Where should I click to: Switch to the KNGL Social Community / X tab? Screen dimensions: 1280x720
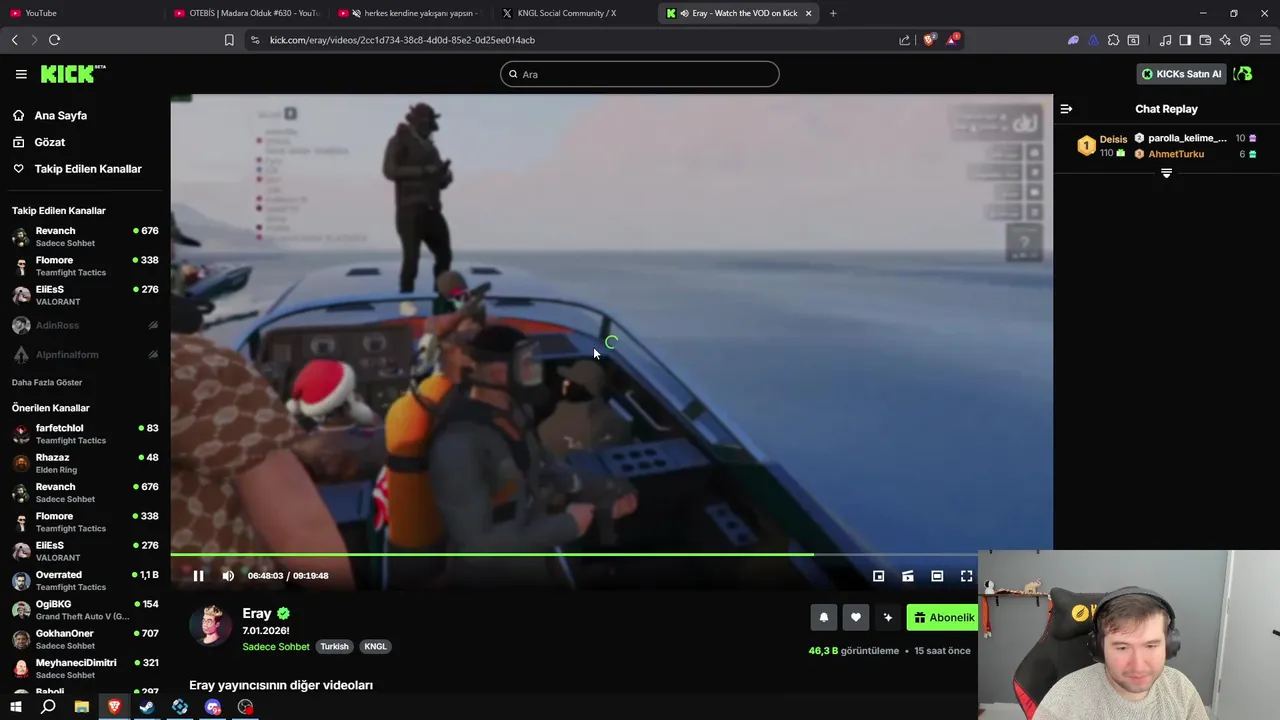point(574,13)
